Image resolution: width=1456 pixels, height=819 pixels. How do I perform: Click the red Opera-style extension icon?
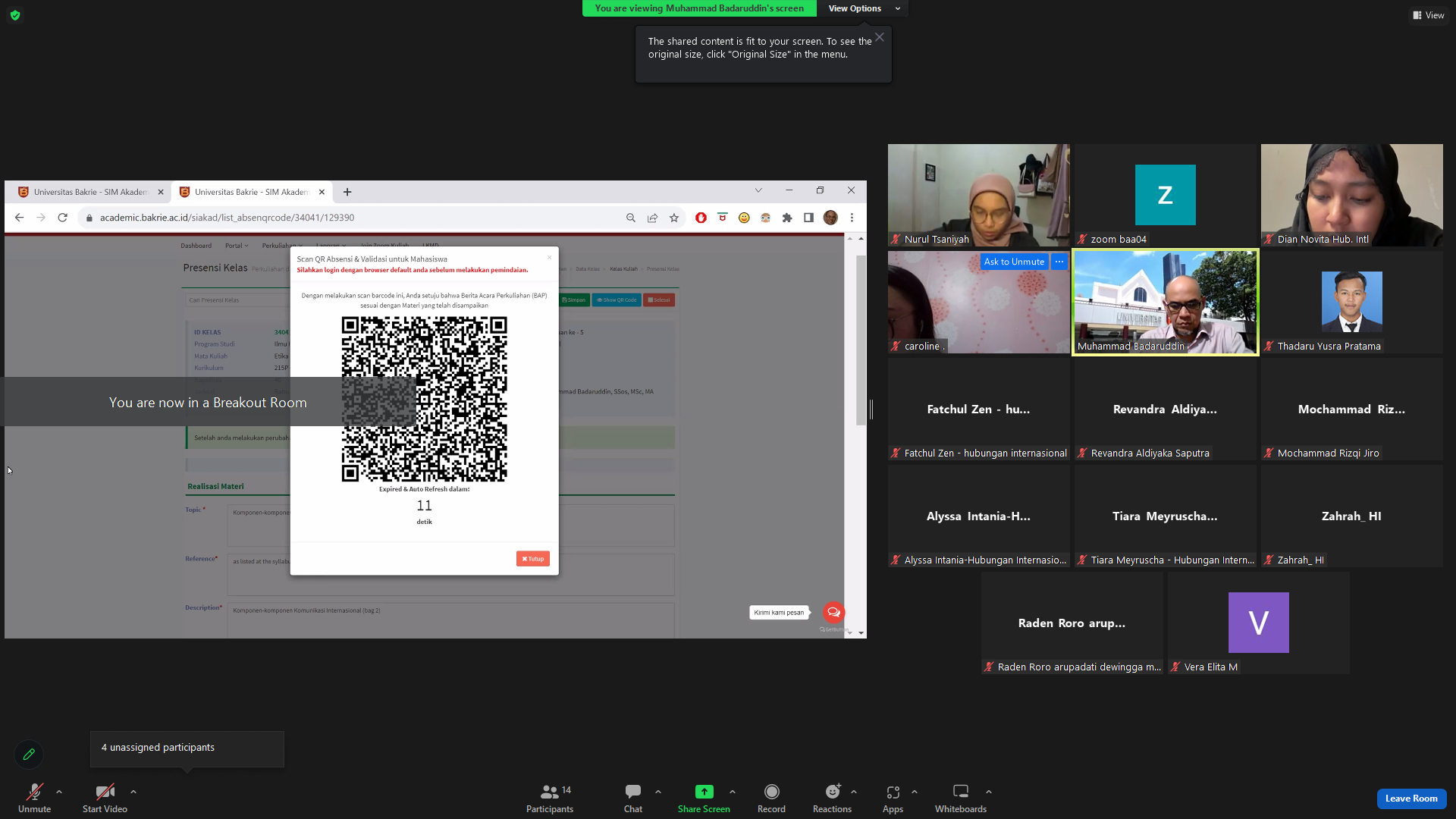tap(701, 218)
